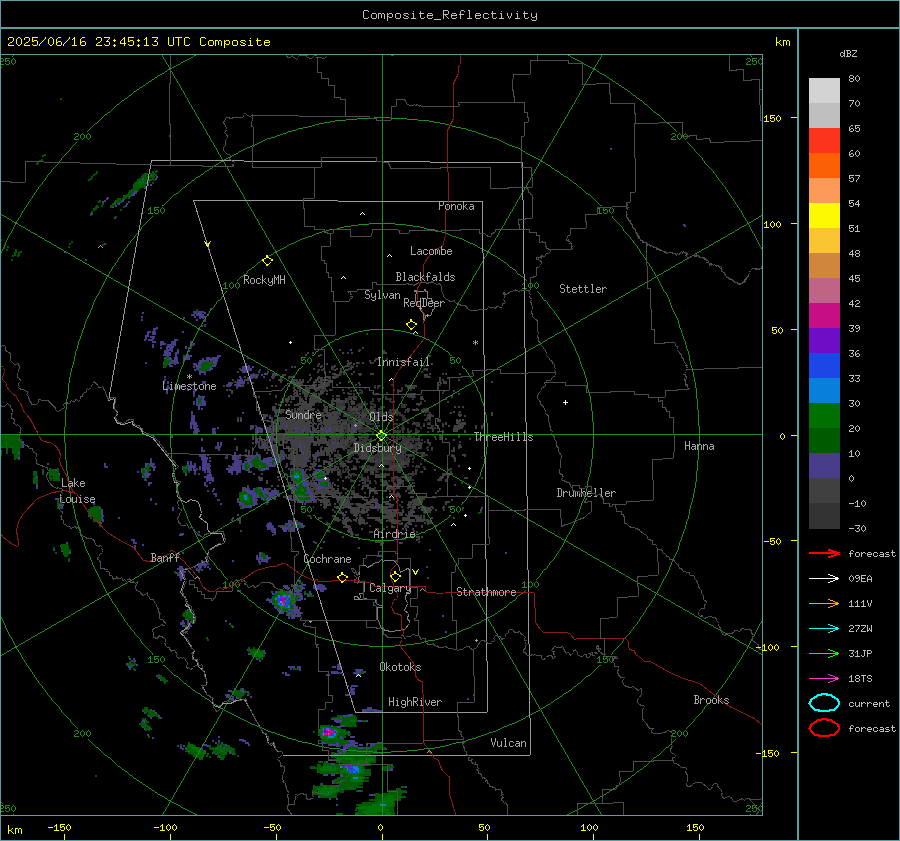Click the Stettler map label

click(x=583, y=289)
